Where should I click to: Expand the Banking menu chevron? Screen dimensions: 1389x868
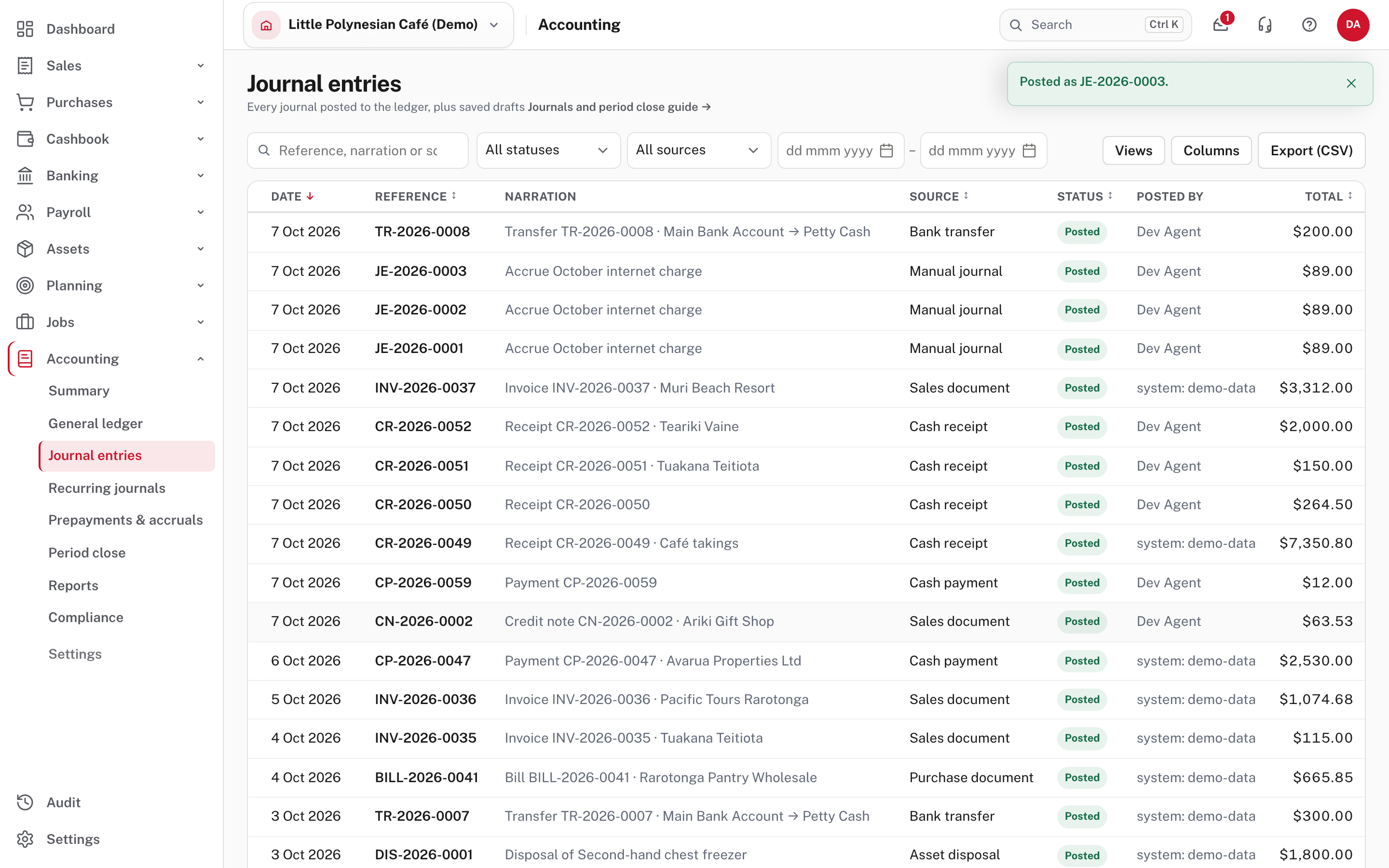pos(201,176)
